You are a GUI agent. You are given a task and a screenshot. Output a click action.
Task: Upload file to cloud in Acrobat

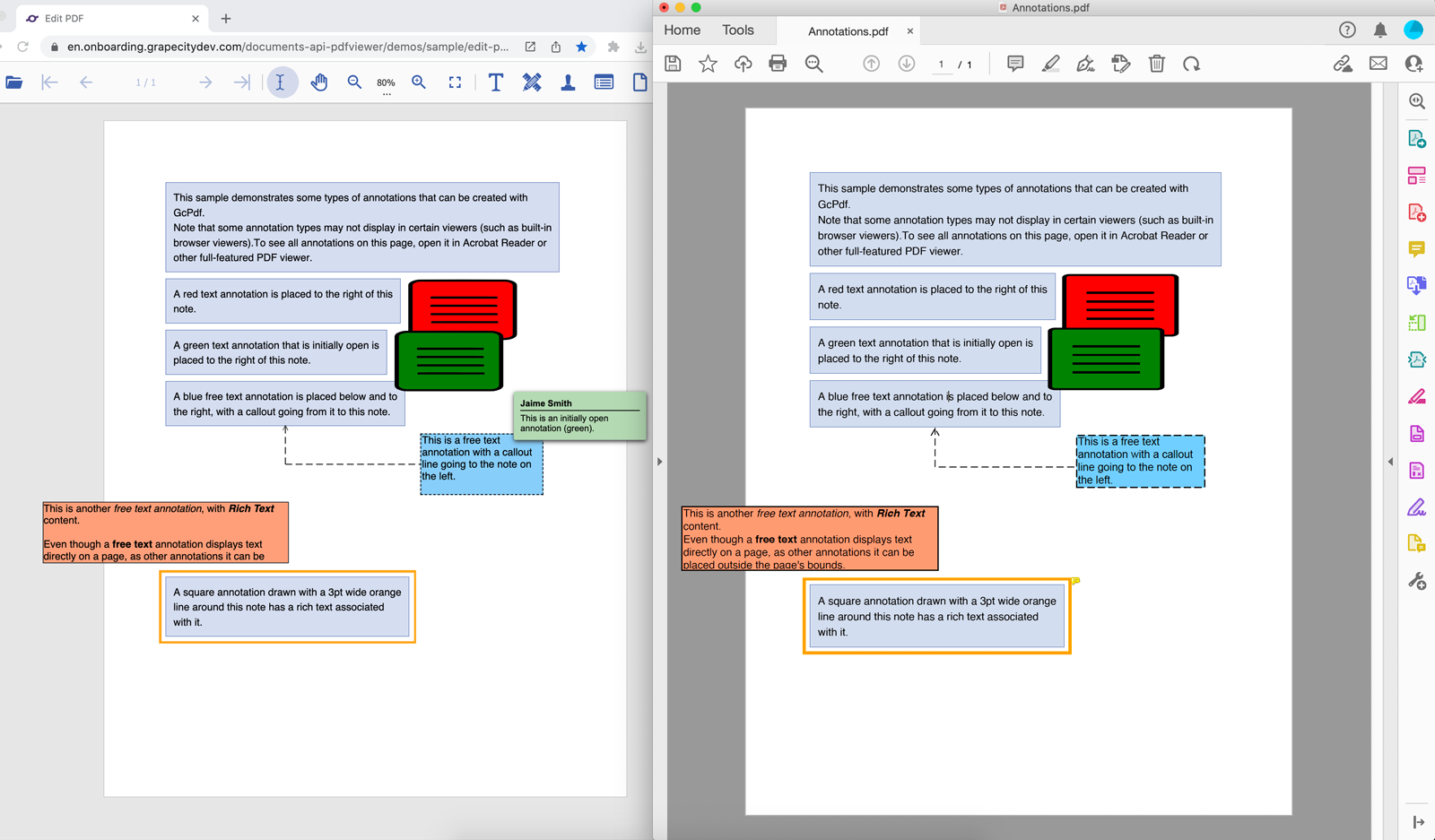[x=743, y=64]
